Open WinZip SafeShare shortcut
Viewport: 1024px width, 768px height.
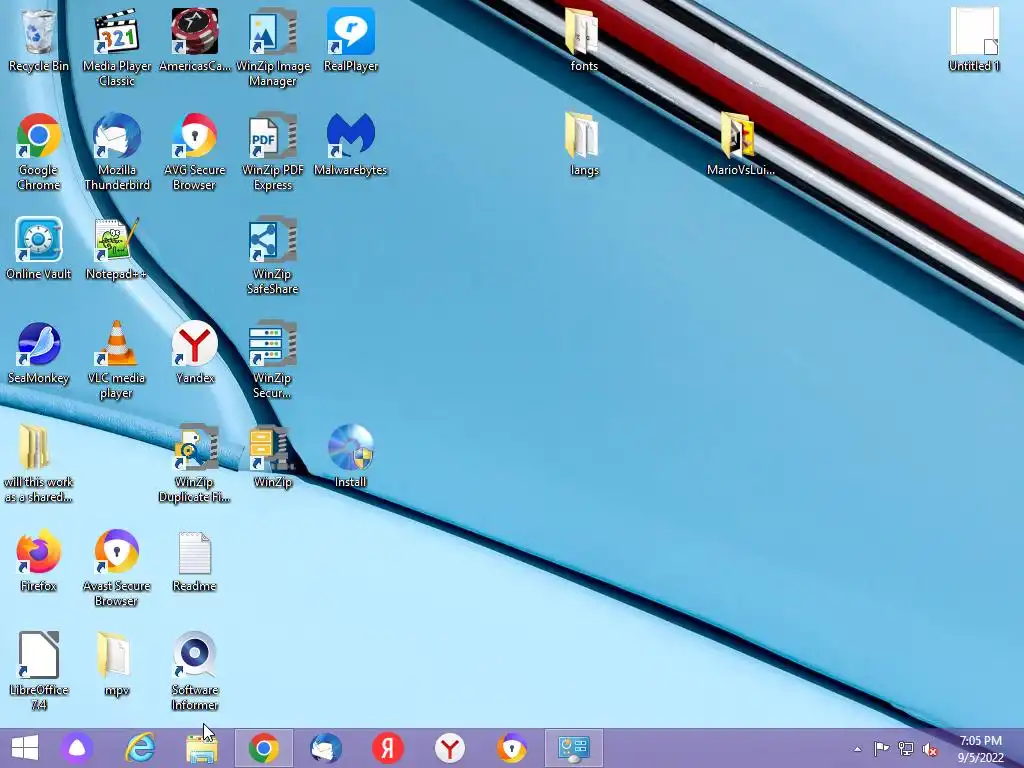272,255
